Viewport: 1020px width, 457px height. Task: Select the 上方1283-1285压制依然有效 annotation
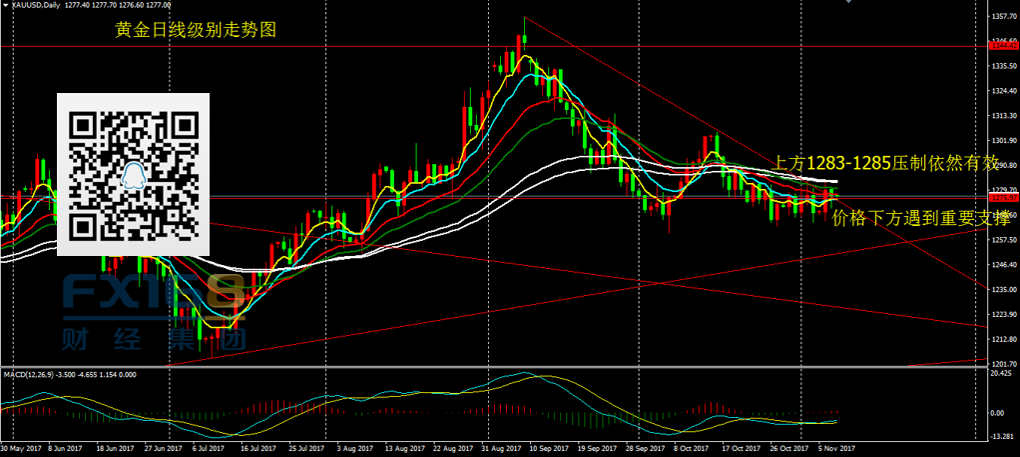[x=884, y=162]
